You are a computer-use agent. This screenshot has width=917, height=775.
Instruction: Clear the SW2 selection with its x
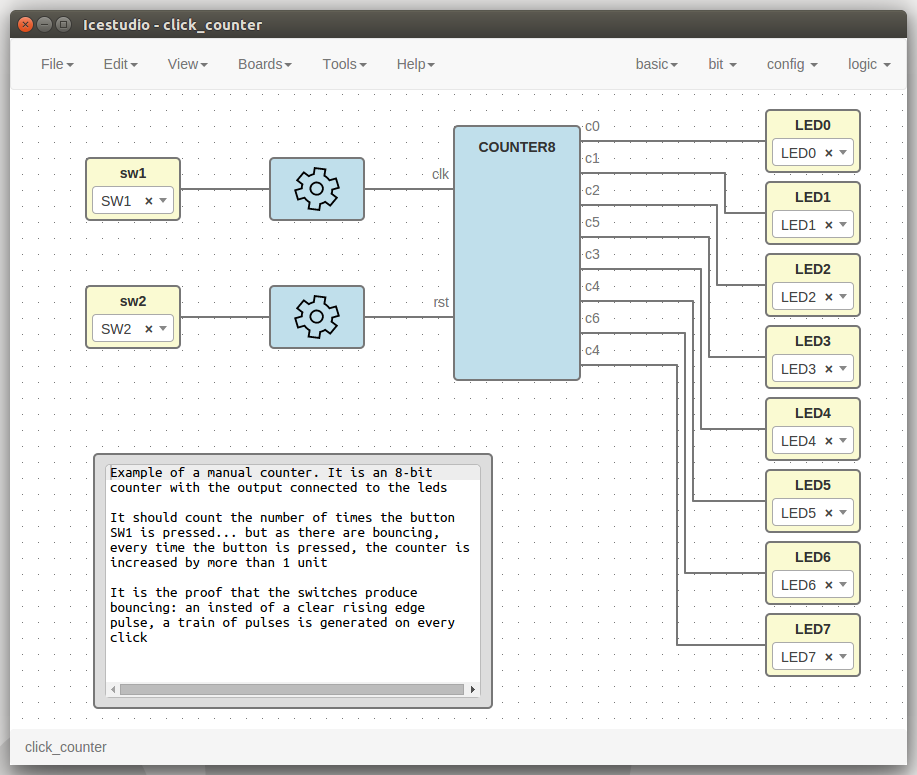[x=149, y=329]
